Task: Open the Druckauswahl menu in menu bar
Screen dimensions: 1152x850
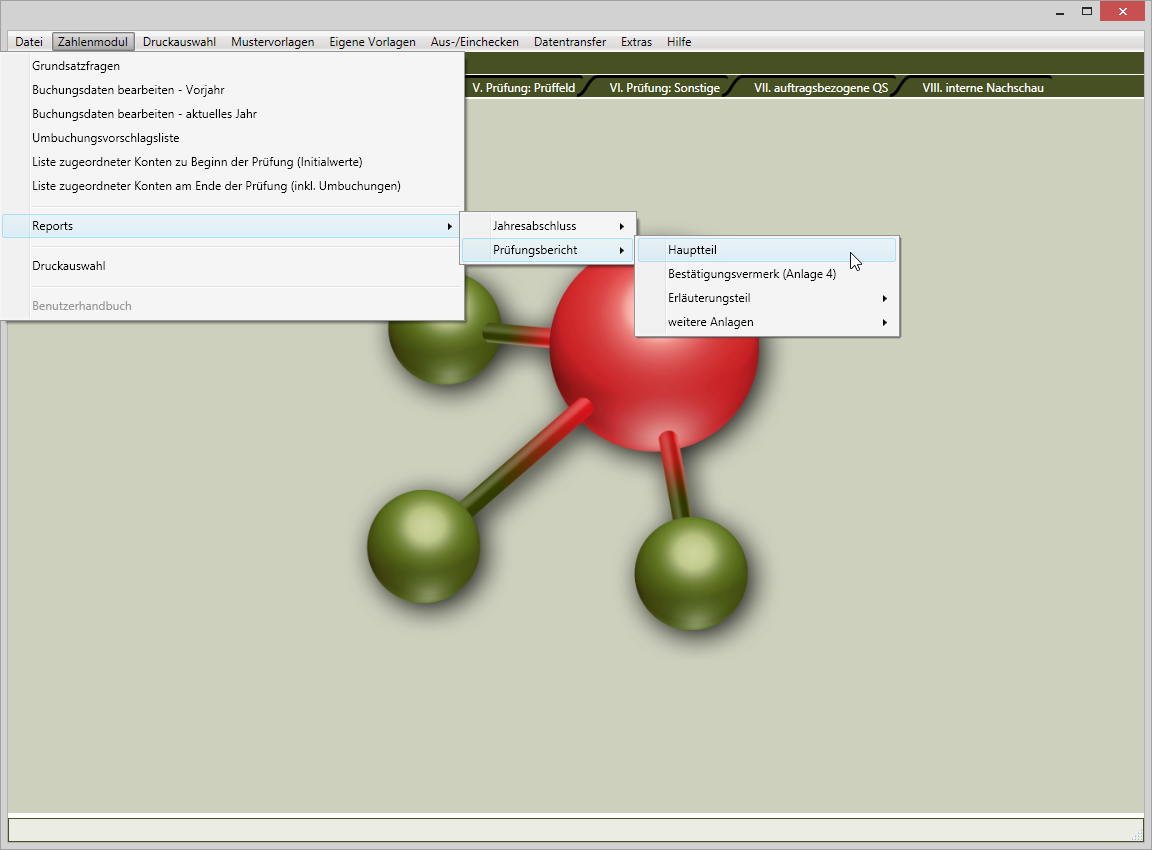Action: pyautogui.click(x=179, y=42)
